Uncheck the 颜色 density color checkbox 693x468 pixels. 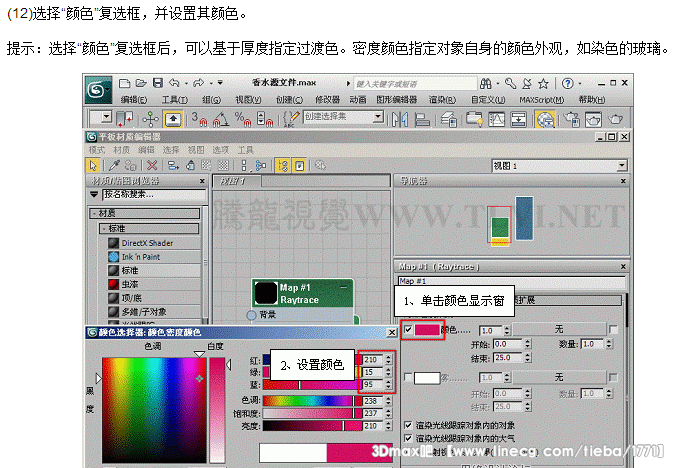[408, 329]
